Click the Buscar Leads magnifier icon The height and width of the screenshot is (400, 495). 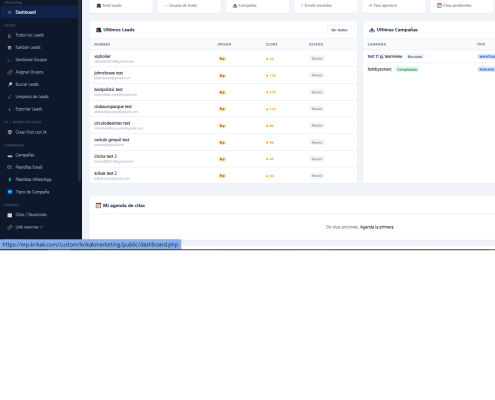coord(9,85)
